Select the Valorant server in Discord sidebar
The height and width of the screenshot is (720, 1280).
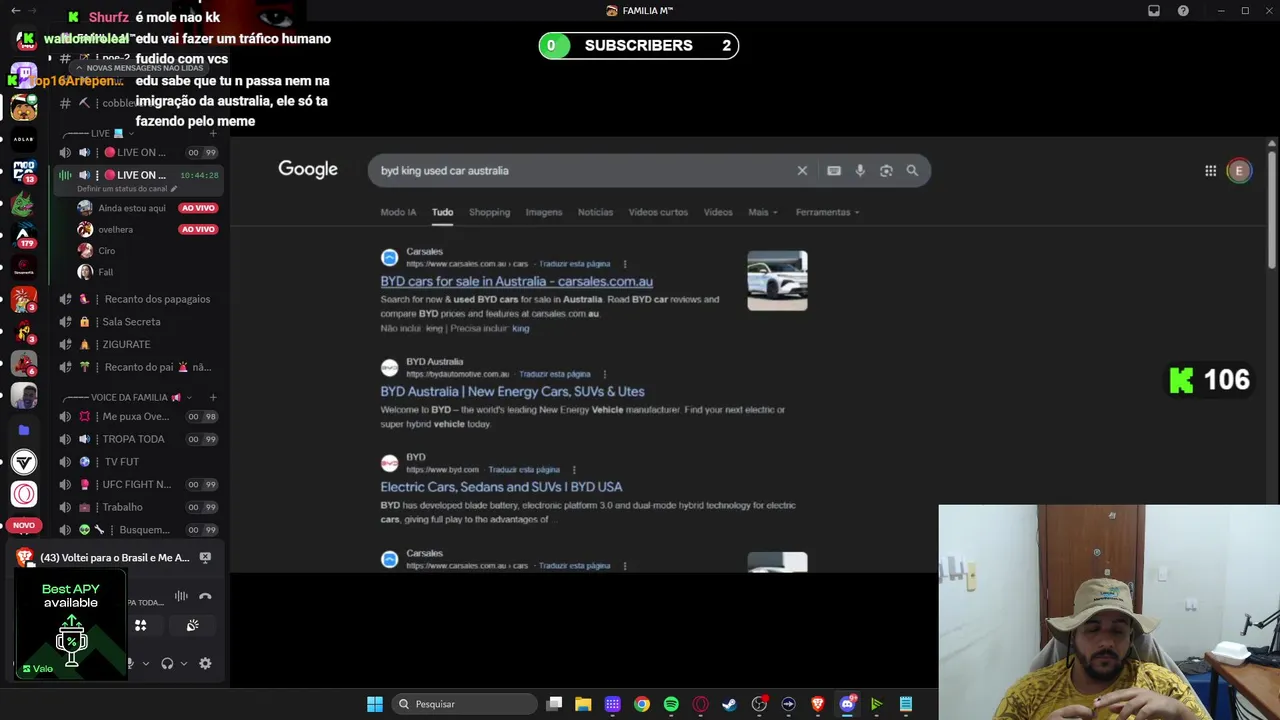pos(24,462)
